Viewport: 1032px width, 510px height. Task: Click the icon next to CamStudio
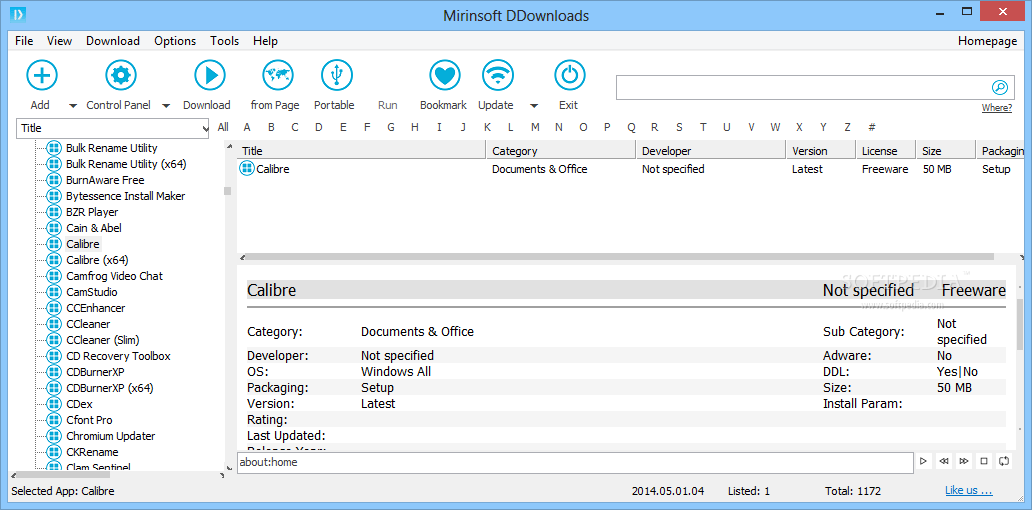(x=55, y=292)
